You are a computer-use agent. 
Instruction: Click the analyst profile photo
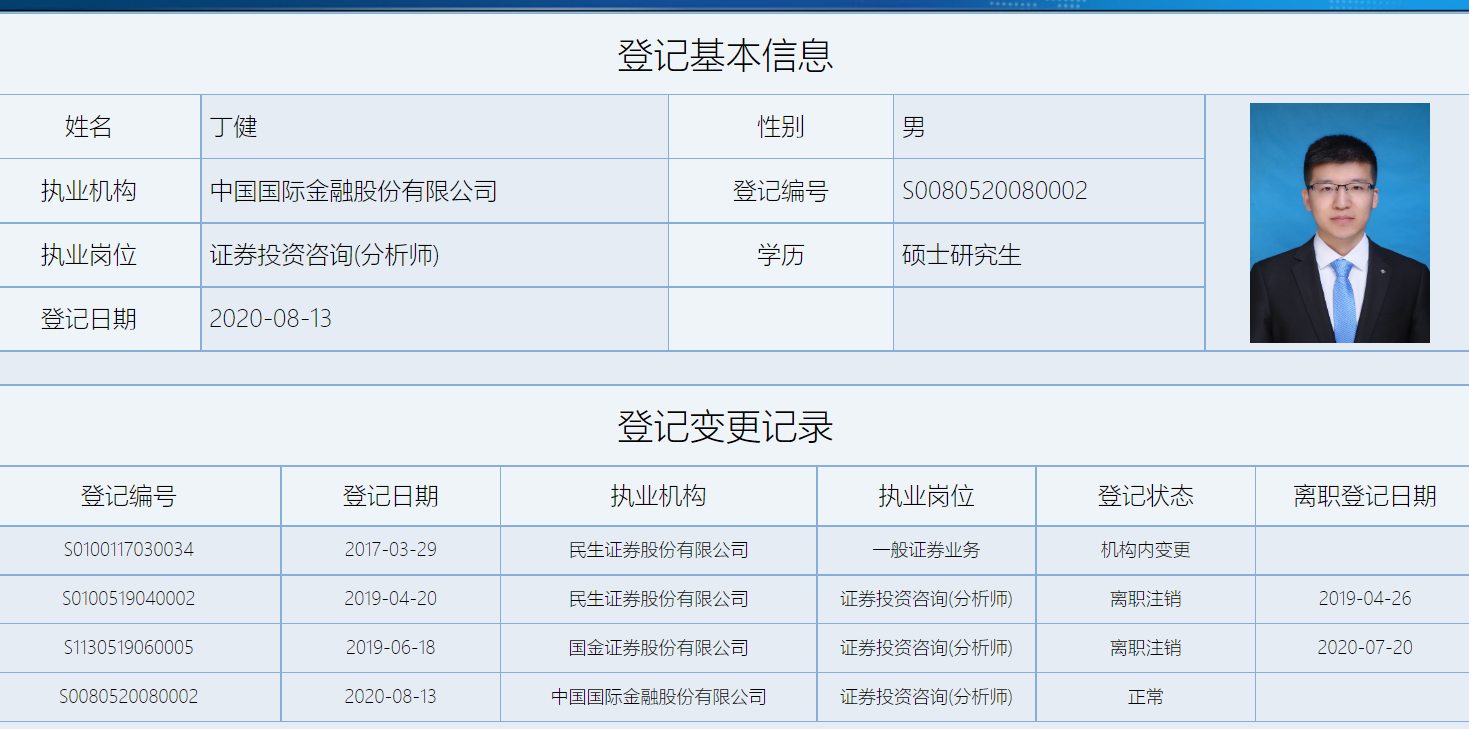pos(1339,223)
